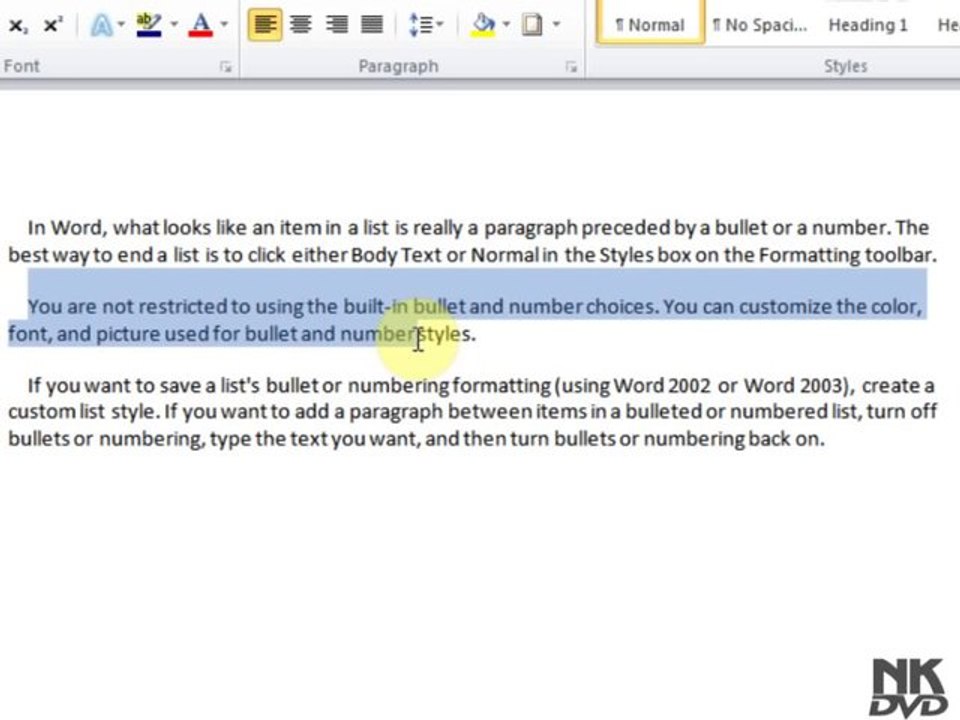Viewport: 960px width, 720px height.
Task: Expand line spacing dropdown arrow
Action: click(440, 24)
